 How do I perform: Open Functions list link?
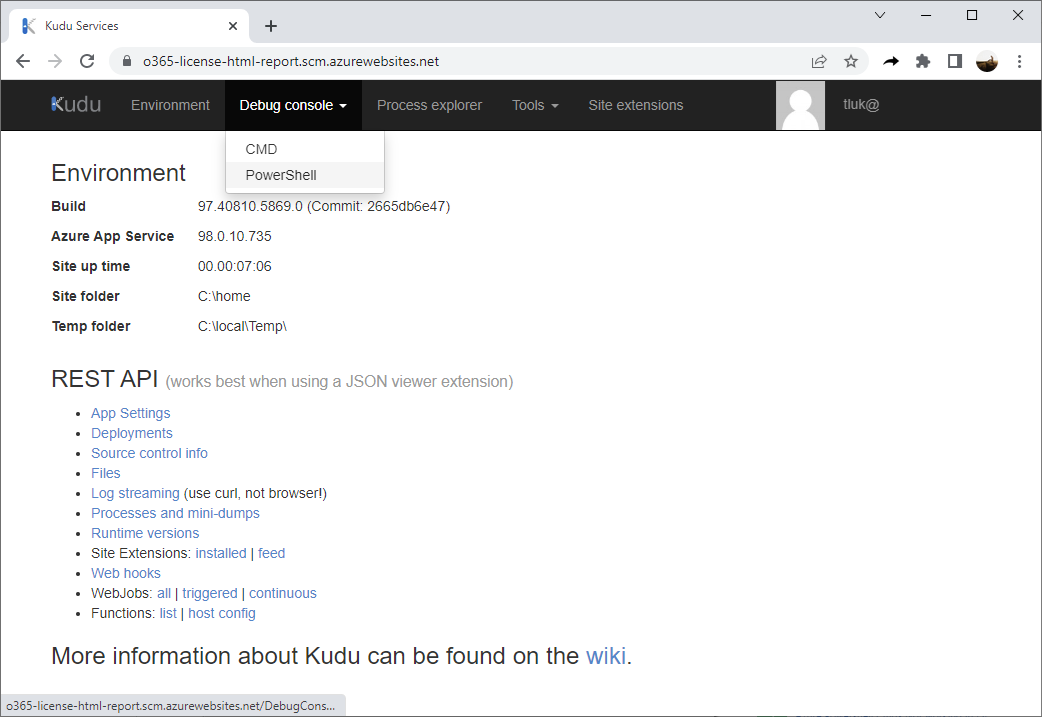point(168,613)
